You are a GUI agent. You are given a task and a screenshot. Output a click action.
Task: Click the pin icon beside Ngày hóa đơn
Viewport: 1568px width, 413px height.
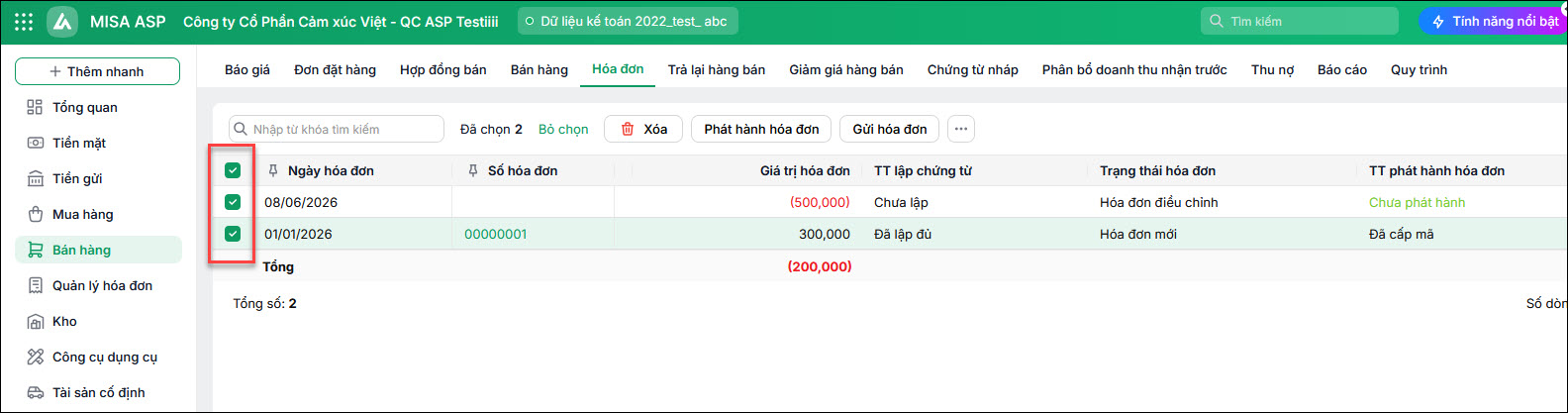[273, 170]
